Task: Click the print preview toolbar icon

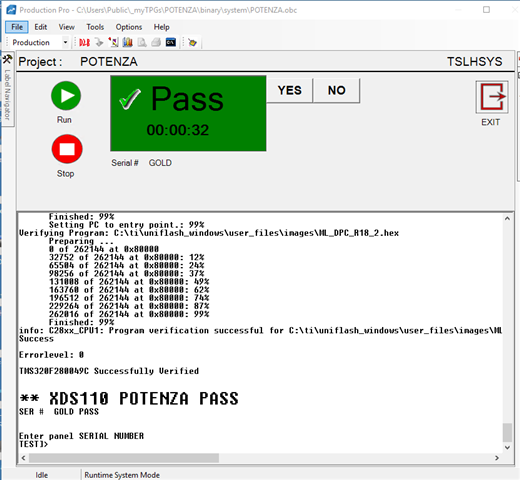Action: click(x=142, y=42)
